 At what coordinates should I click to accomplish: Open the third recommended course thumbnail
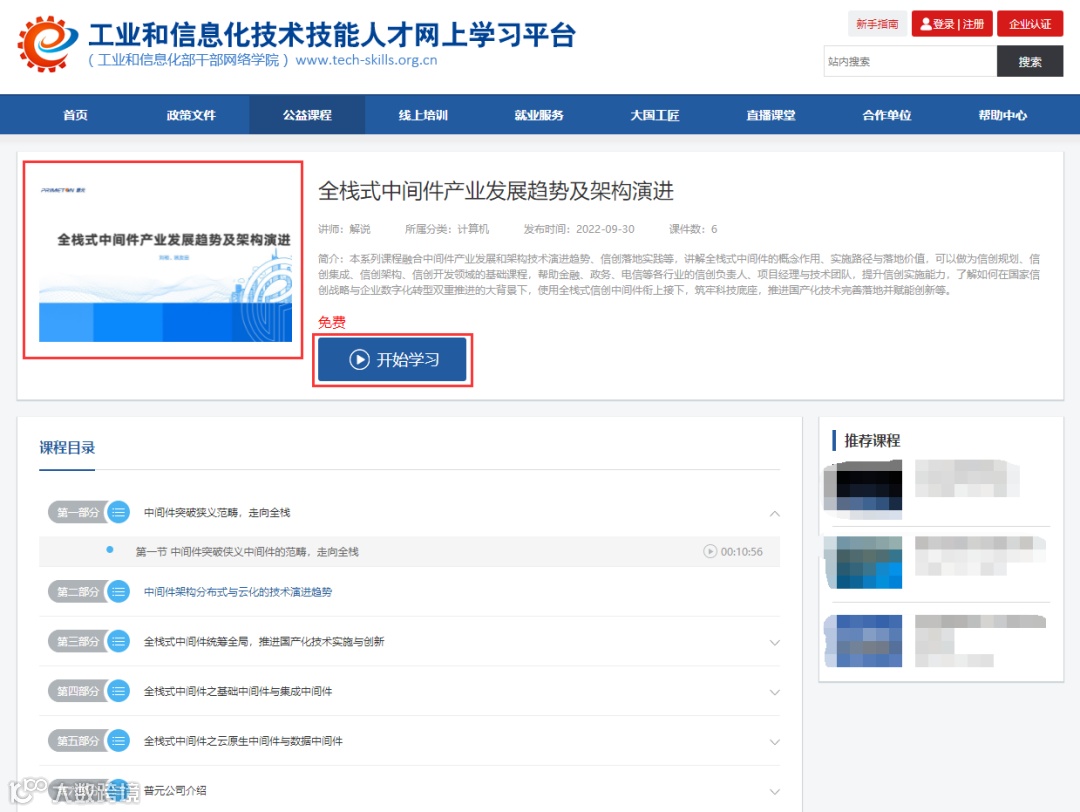coord(863,641)
